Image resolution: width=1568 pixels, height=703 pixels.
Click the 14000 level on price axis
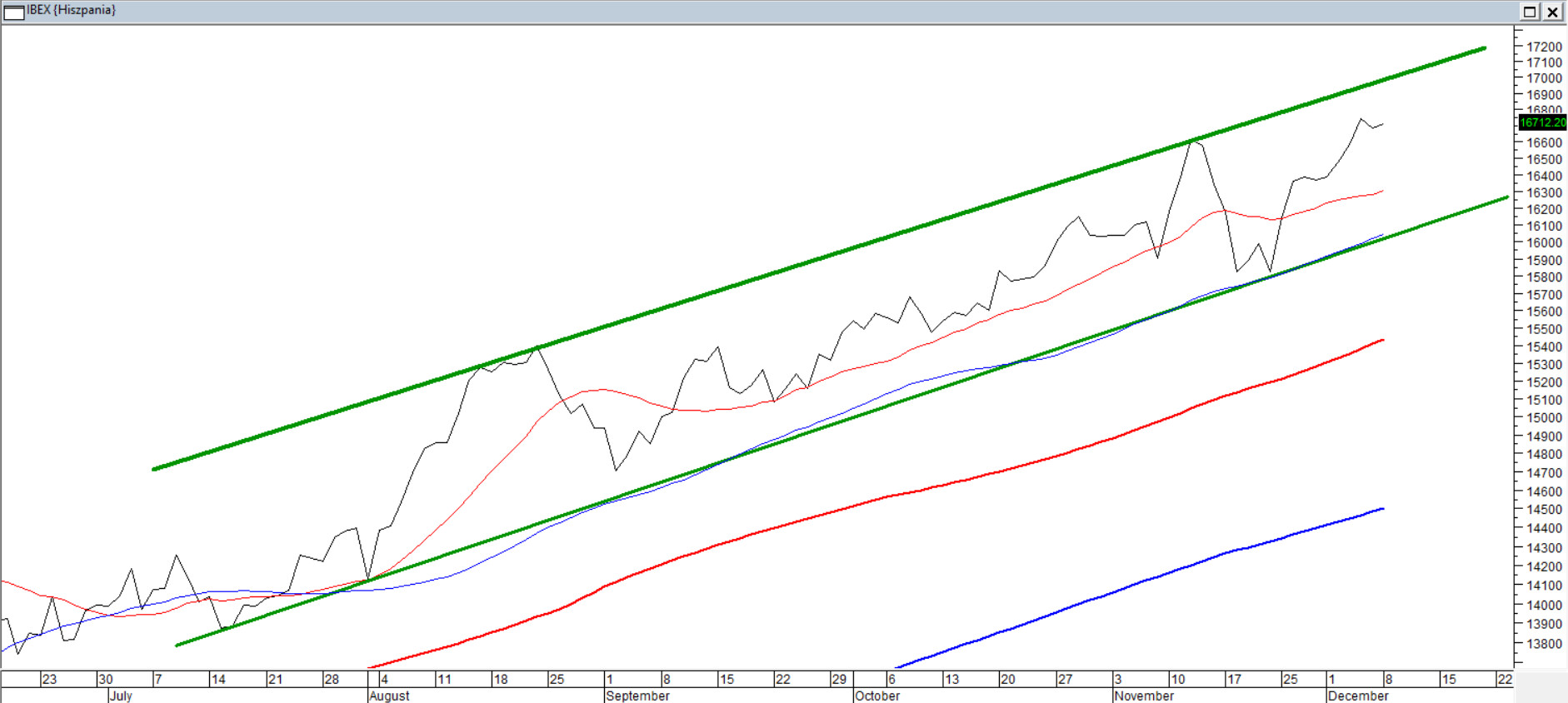pos(1544,606)
